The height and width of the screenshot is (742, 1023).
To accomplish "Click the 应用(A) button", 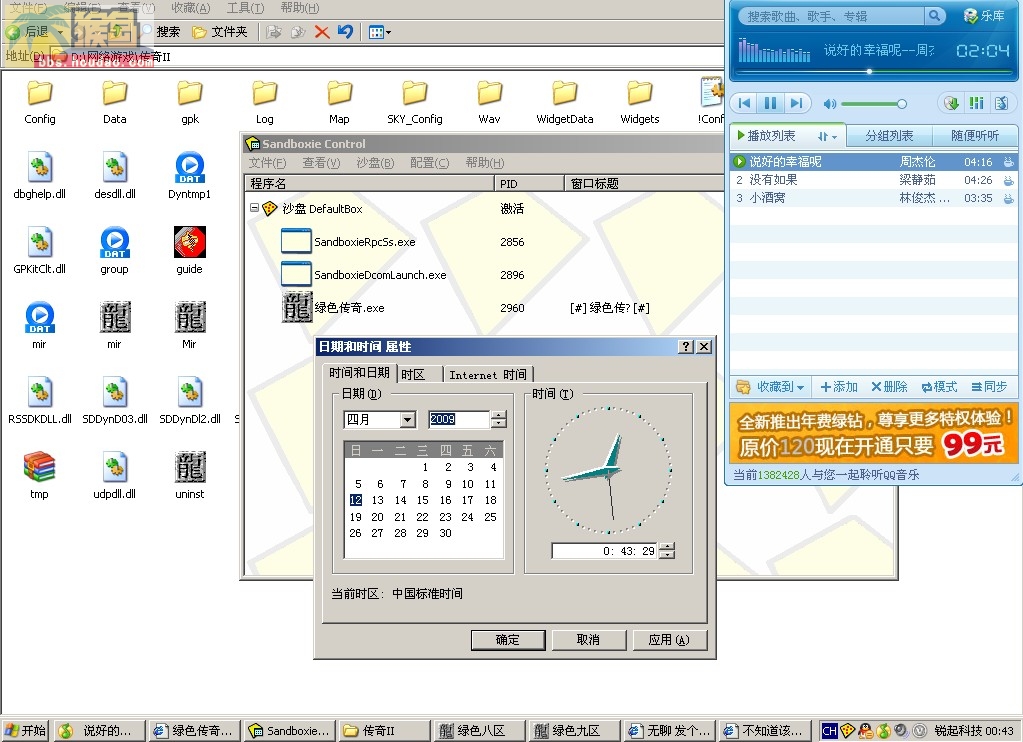I will 669,640.
